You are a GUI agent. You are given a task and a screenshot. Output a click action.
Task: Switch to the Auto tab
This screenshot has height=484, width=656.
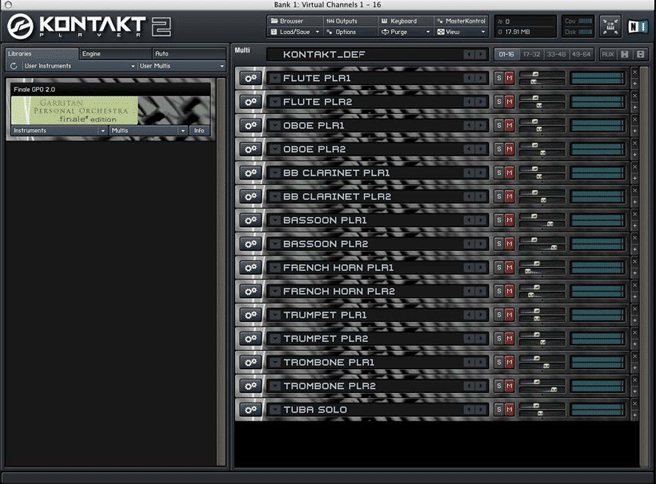tap(189, 54)
